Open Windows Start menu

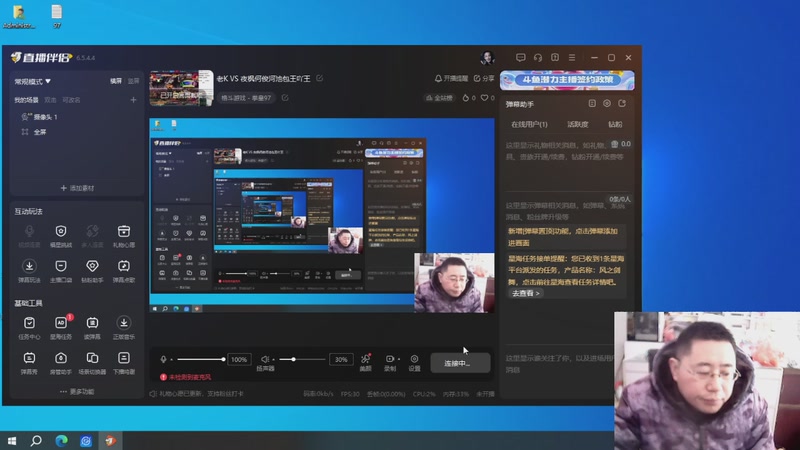pyautogui.click(x=12, y=441)
